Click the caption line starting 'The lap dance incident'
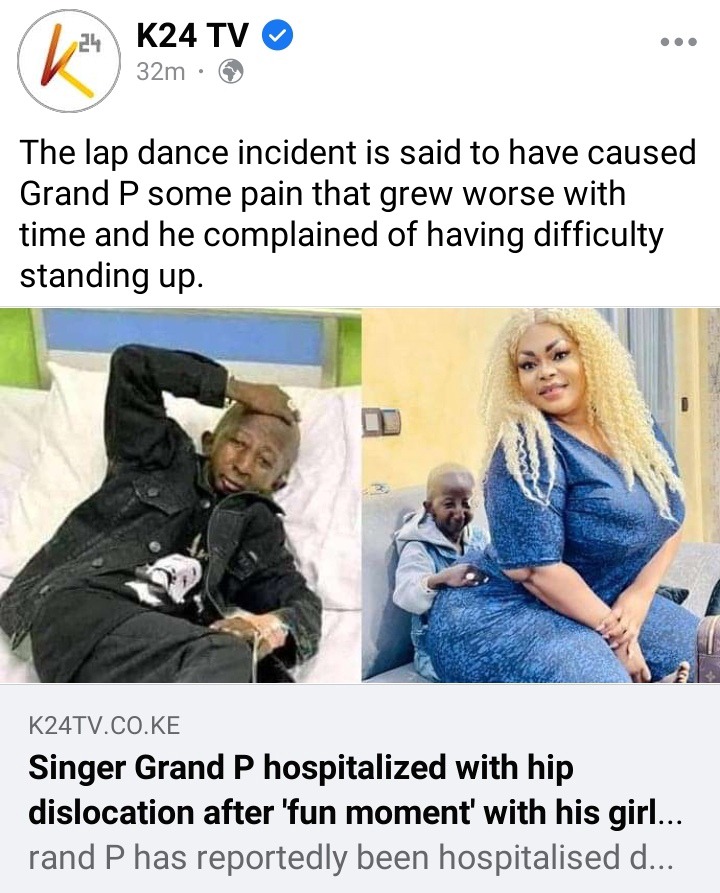 pyautogui.click(x=358, y=153)
